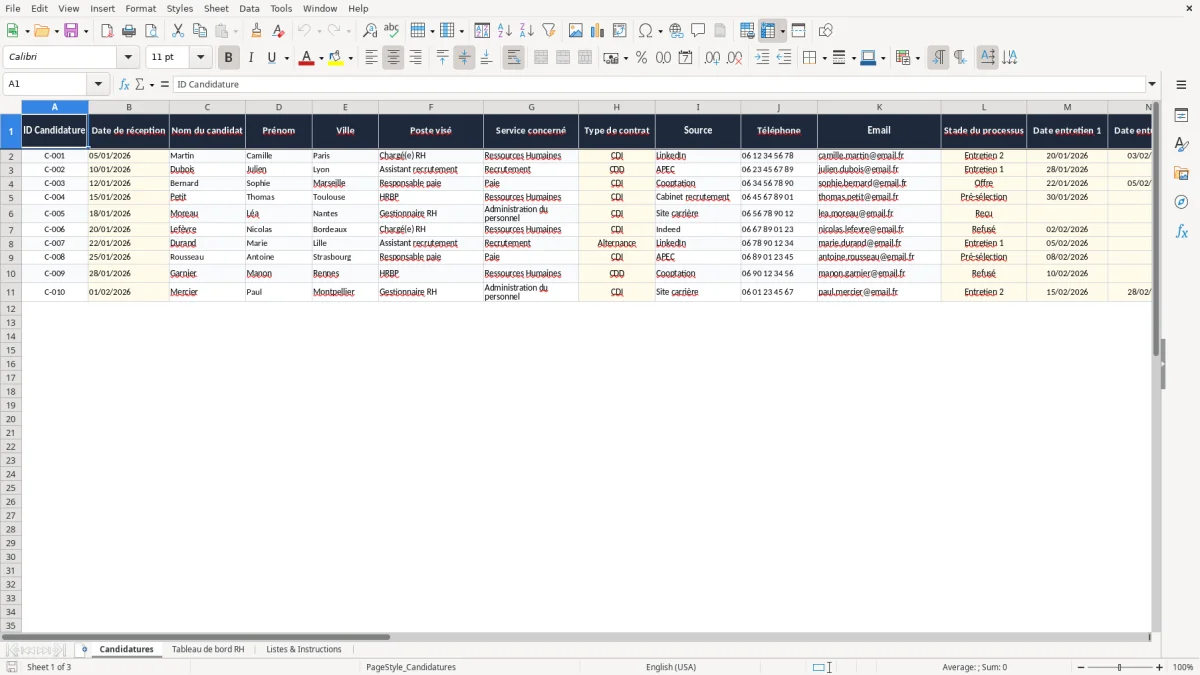Open sidebar Navigator compass icon
The width and height of the screenshot is (1200, 675).
1182,203
